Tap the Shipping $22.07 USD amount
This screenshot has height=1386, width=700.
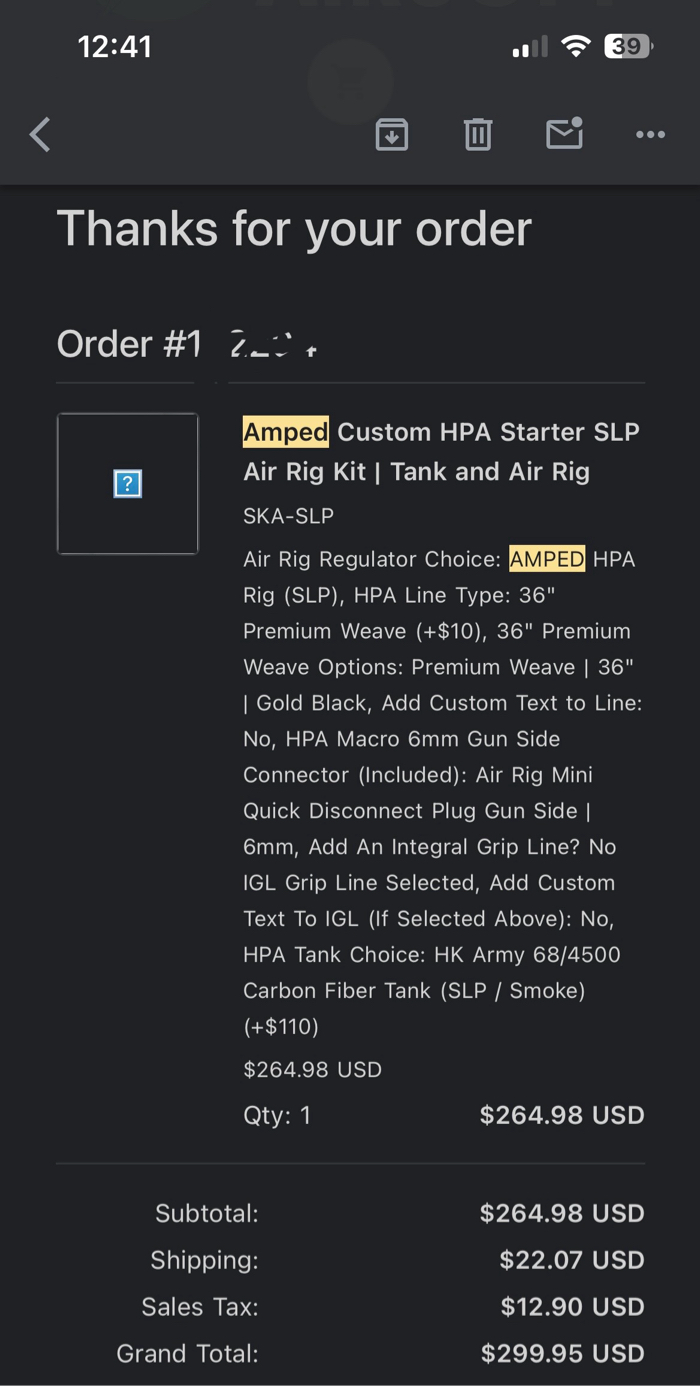[572, 1260]
